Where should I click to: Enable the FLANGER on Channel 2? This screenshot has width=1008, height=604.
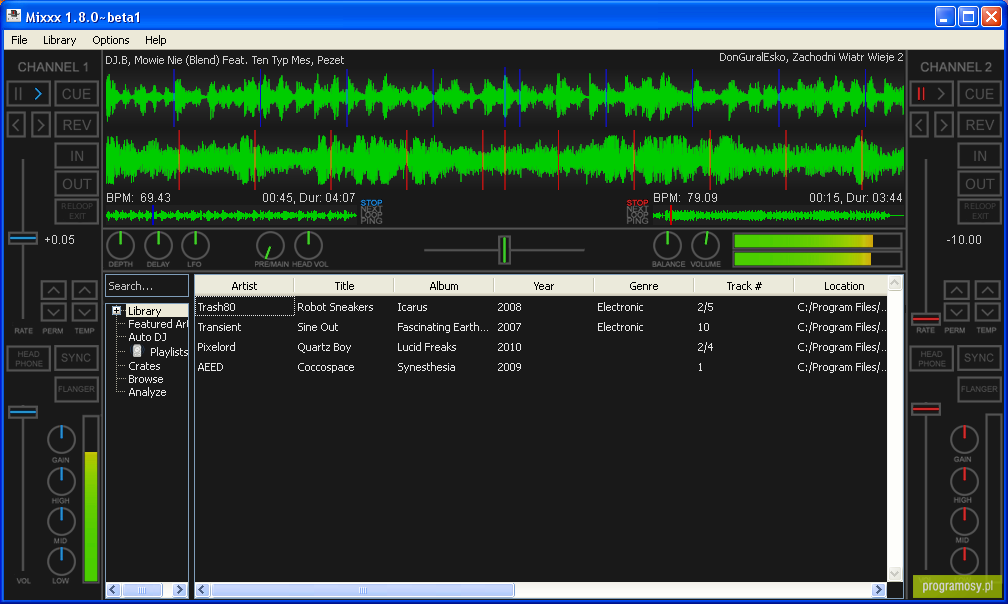[979, 389]
